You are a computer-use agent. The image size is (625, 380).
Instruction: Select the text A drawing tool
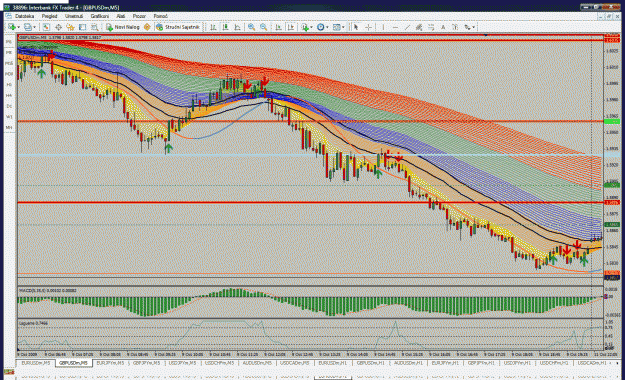[443, 27]
